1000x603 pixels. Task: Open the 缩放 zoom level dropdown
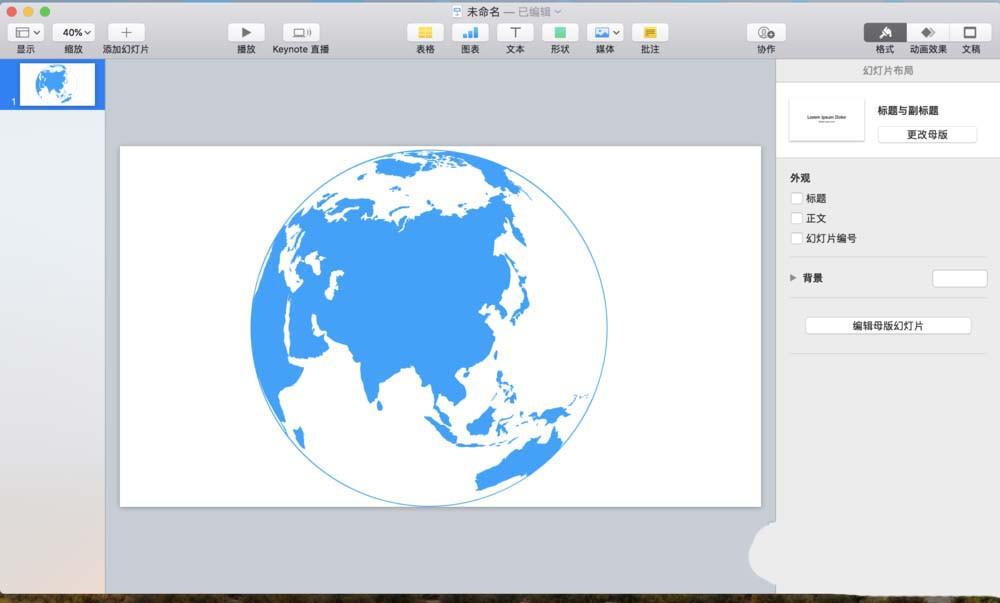click(74, 31)
